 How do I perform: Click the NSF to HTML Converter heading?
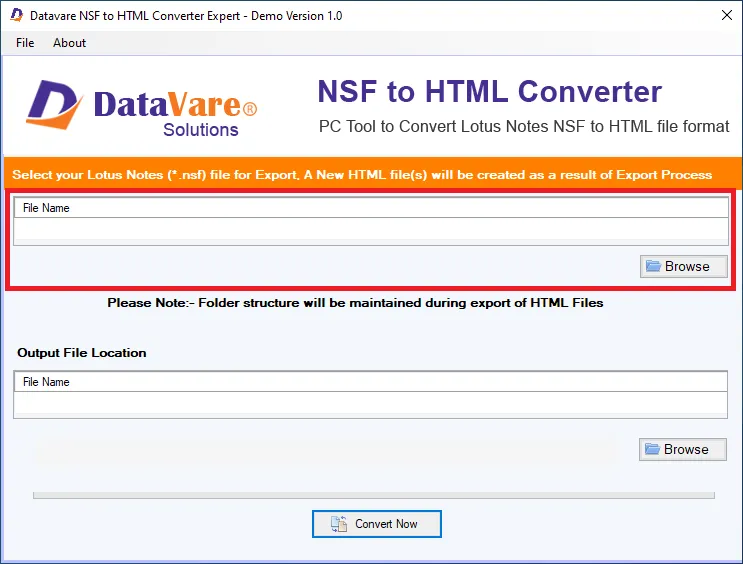click(x=489, y=91)
